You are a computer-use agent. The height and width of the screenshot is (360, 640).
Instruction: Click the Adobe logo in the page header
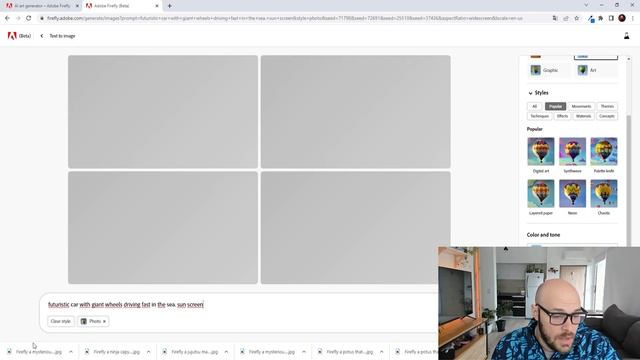tap(12, 36)
